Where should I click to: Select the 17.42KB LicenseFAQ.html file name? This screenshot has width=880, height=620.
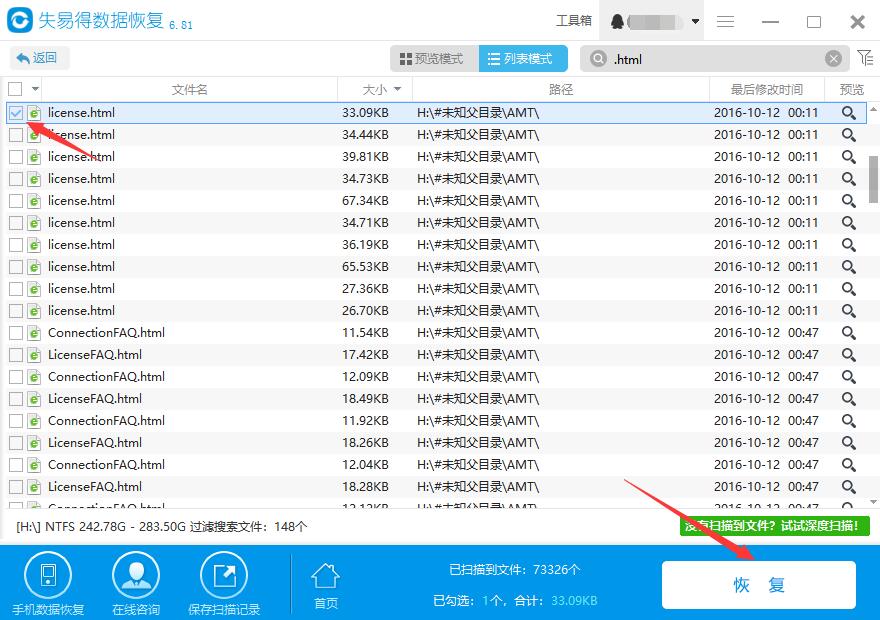click(x=95, y=355)
